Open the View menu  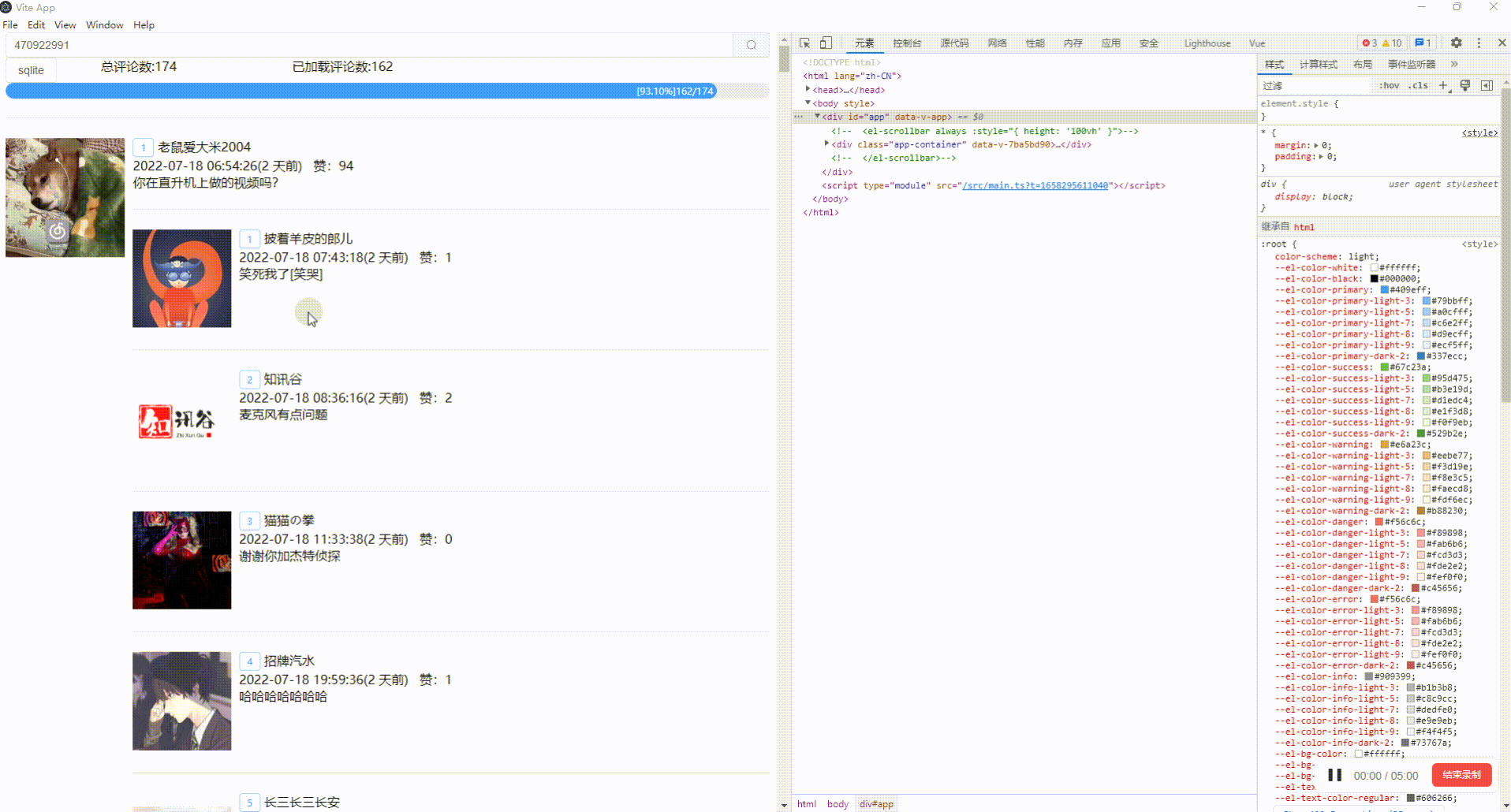coord(65,25)
